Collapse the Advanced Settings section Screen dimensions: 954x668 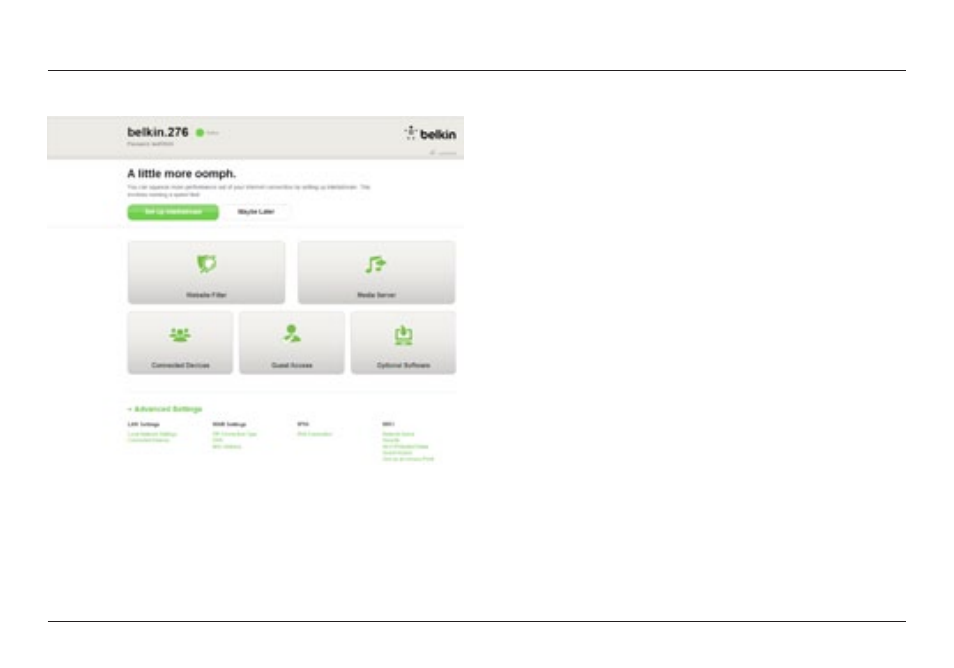click(x=165, y=409)
